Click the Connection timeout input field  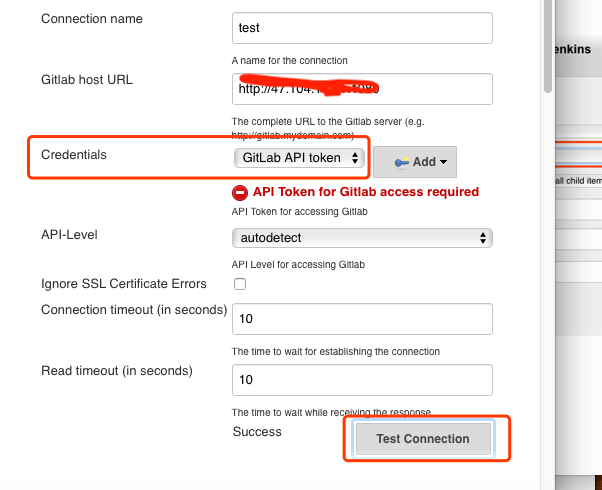point(362,320)
